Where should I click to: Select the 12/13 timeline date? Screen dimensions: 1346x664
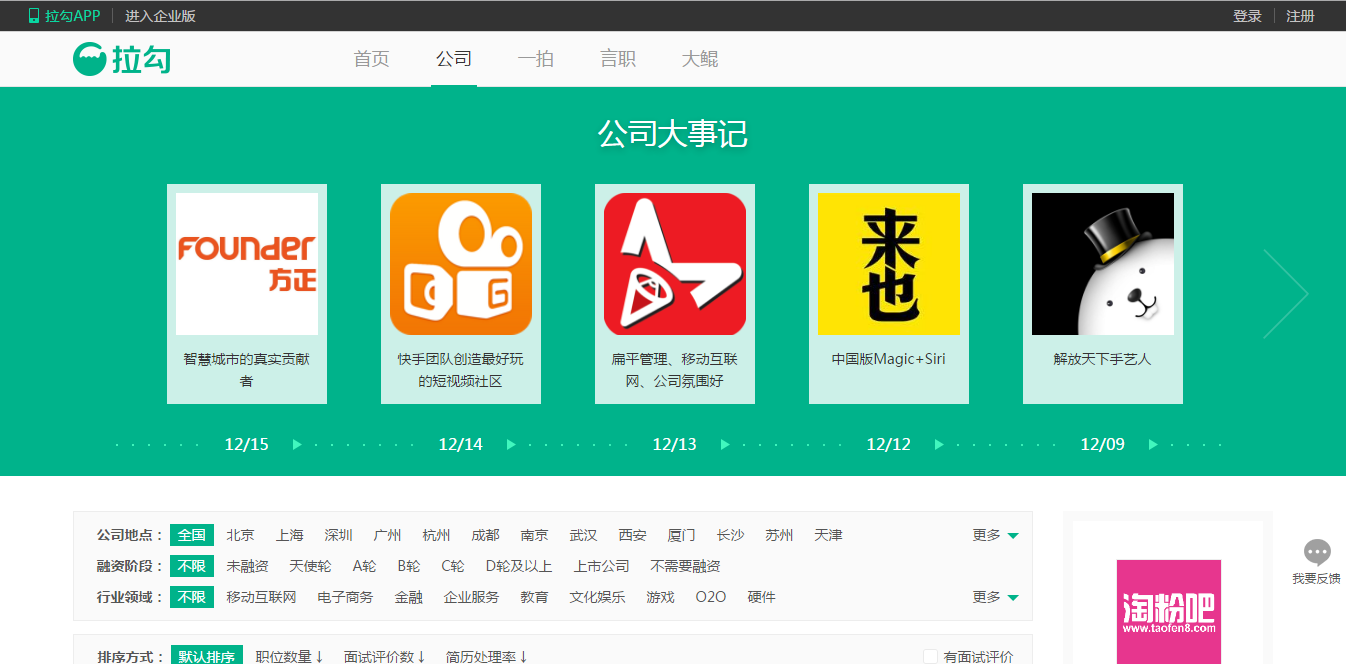[675, 445]
